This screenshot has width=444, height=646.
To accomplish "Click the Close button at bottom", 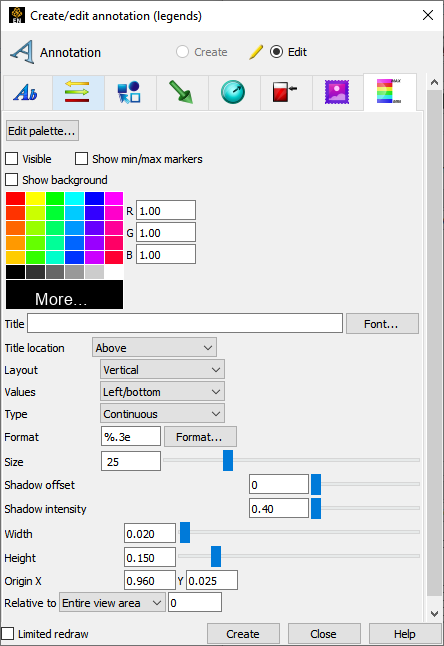I will click(x=324, y=634).
